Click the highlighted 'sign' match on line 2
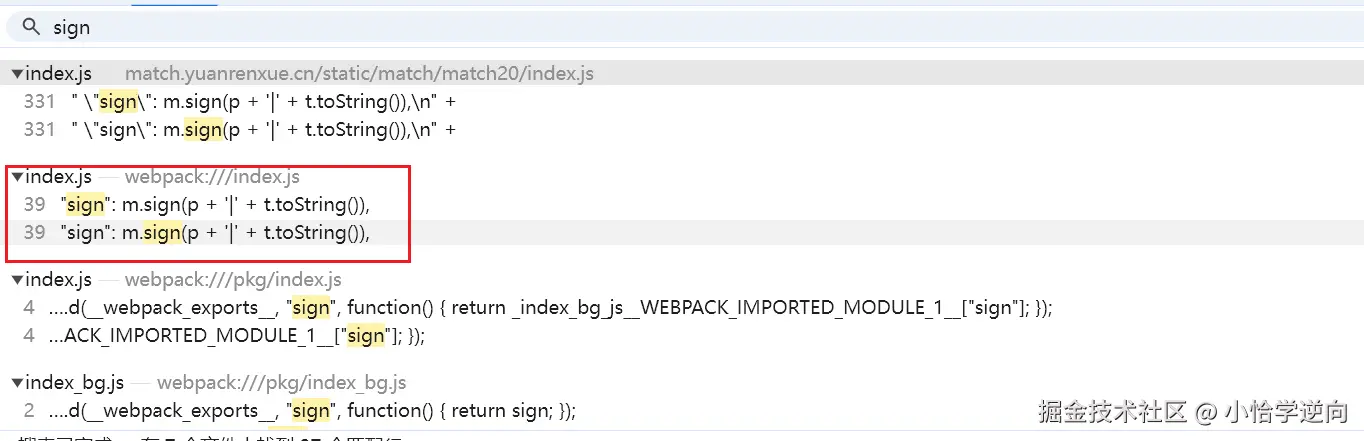The width and height of the screenshot is (1364, 441). (311, 411)
